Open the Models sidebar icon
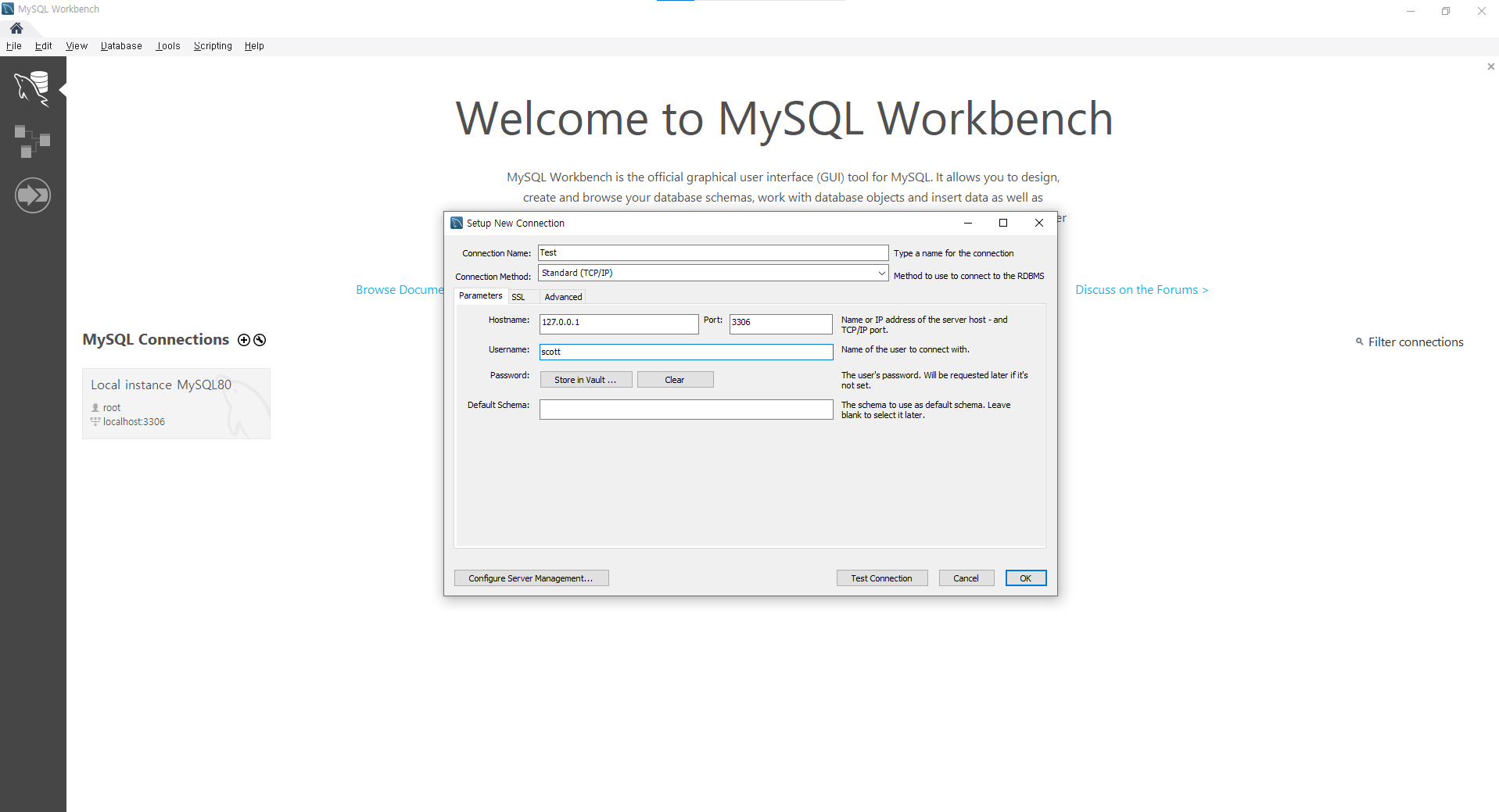 [x=32, y=141]
